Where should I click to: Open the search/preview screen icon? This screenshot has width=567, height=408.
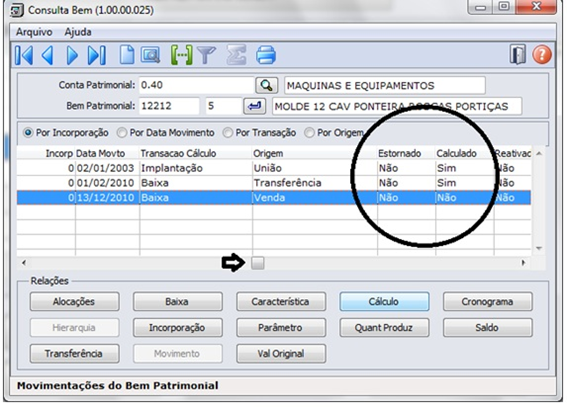click(150, 55)
